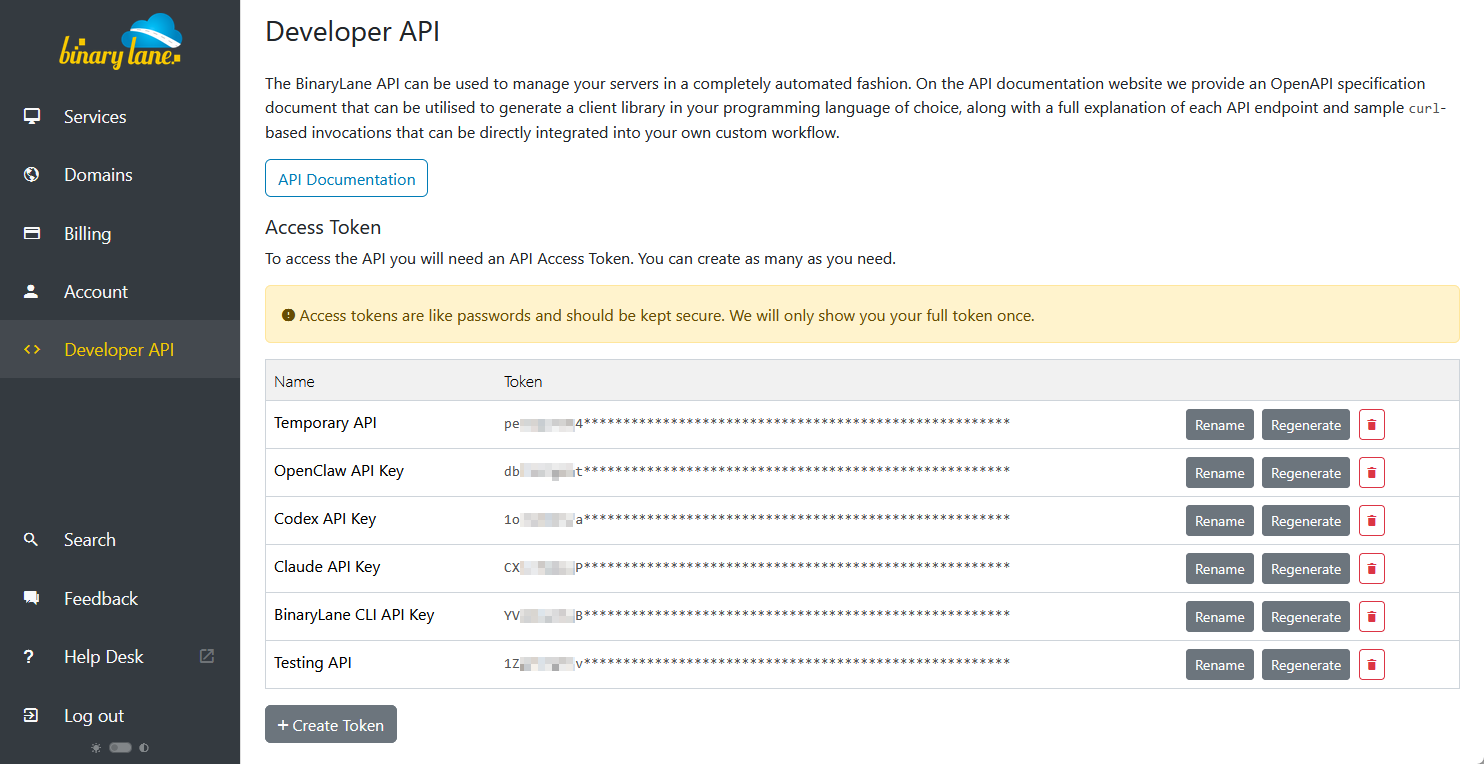Click the Services monitor icon
Image resolution: width=1484 pixels, height=764 pixels.
click(32, 116)
